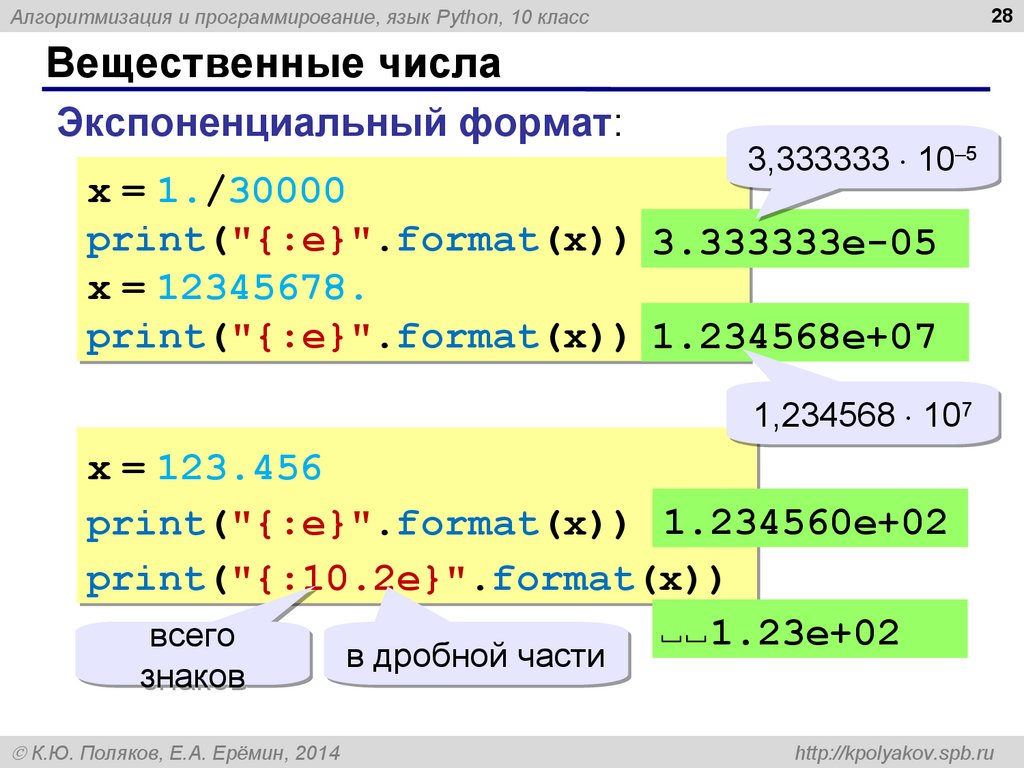
Task: Click the print line below "x = 1./30000"
Action: point(357,240)
